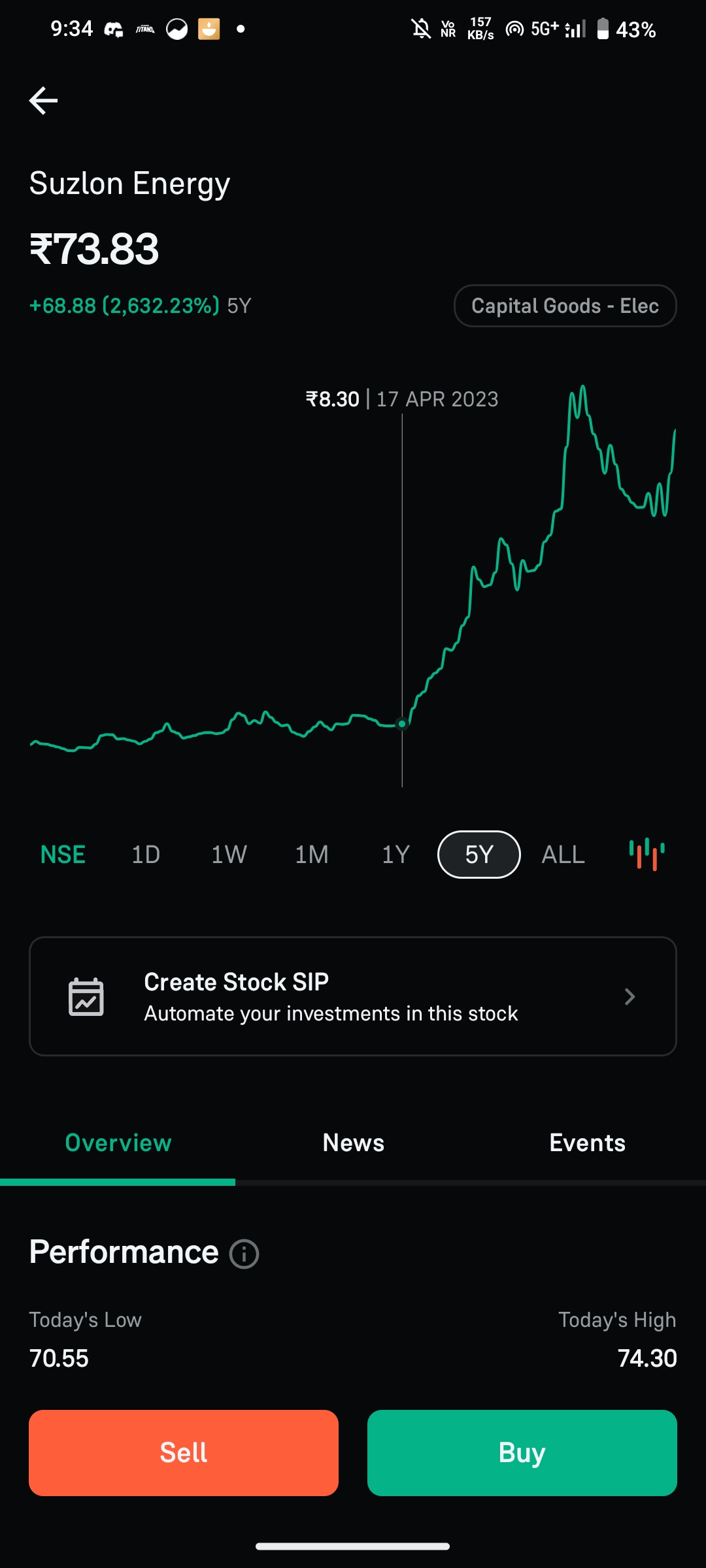Viewport: 706px width, 1568px height.
Task: Tap the 17 Apr 2023 chart marker
Action: click(402, 724)
